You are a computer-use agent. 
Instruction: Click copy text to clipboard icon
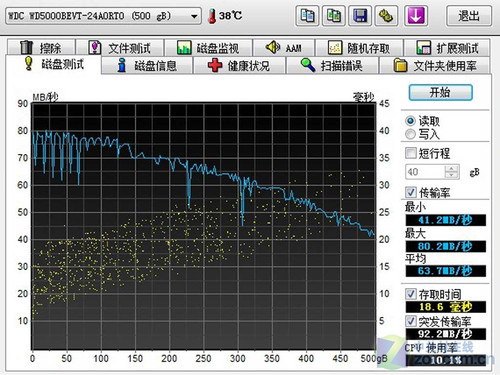click(x=307, y=16)
